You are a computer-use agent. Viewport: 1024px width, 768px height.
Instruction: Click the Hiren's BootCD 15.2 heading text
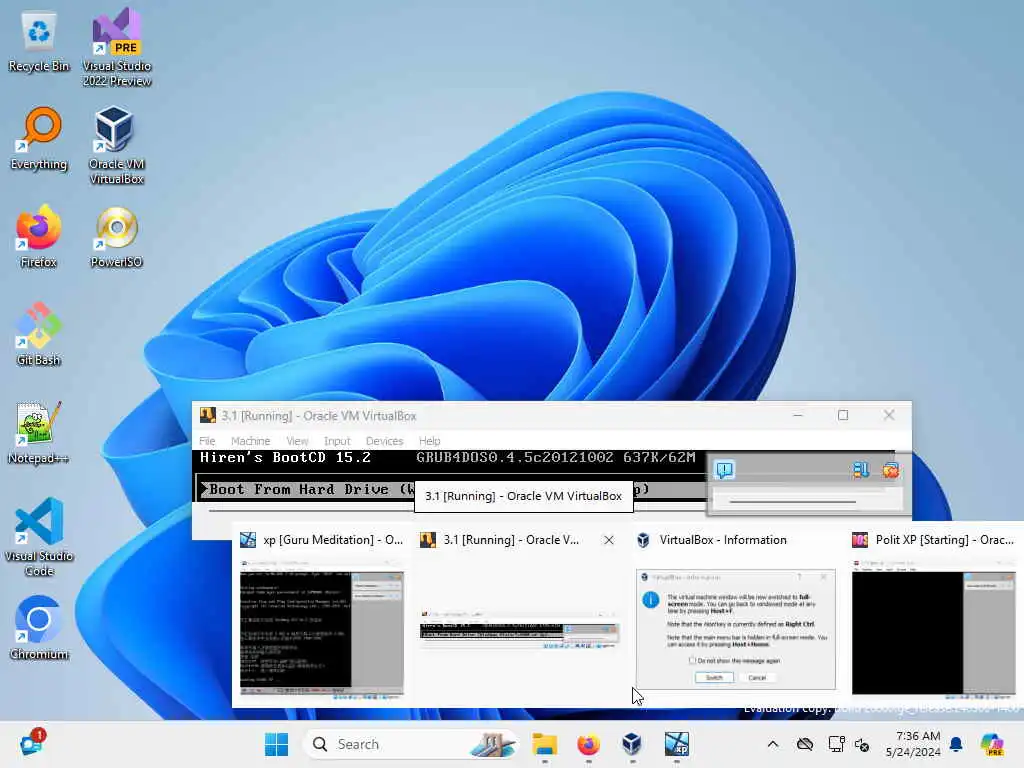point(285,458)
